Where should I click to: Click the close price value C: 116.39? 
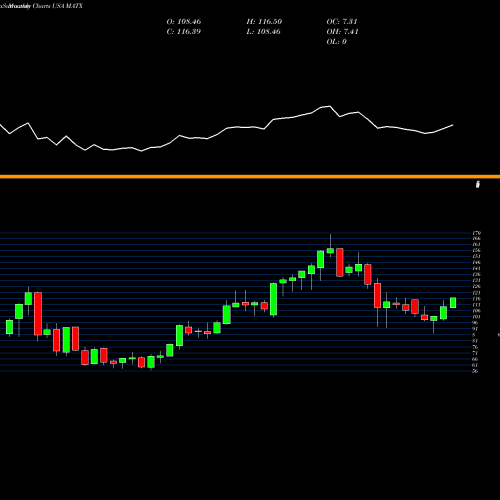[184, 32]
